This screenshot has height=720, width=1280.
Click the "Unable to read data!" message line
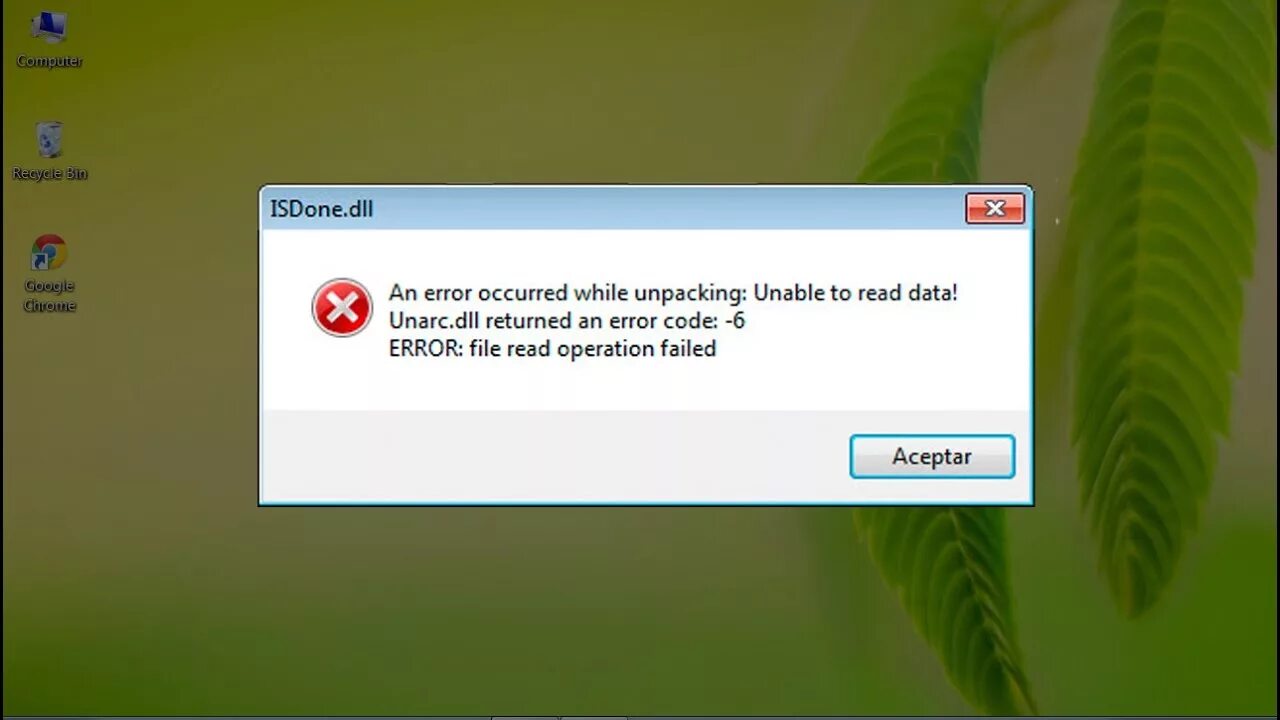pos(673,293)
